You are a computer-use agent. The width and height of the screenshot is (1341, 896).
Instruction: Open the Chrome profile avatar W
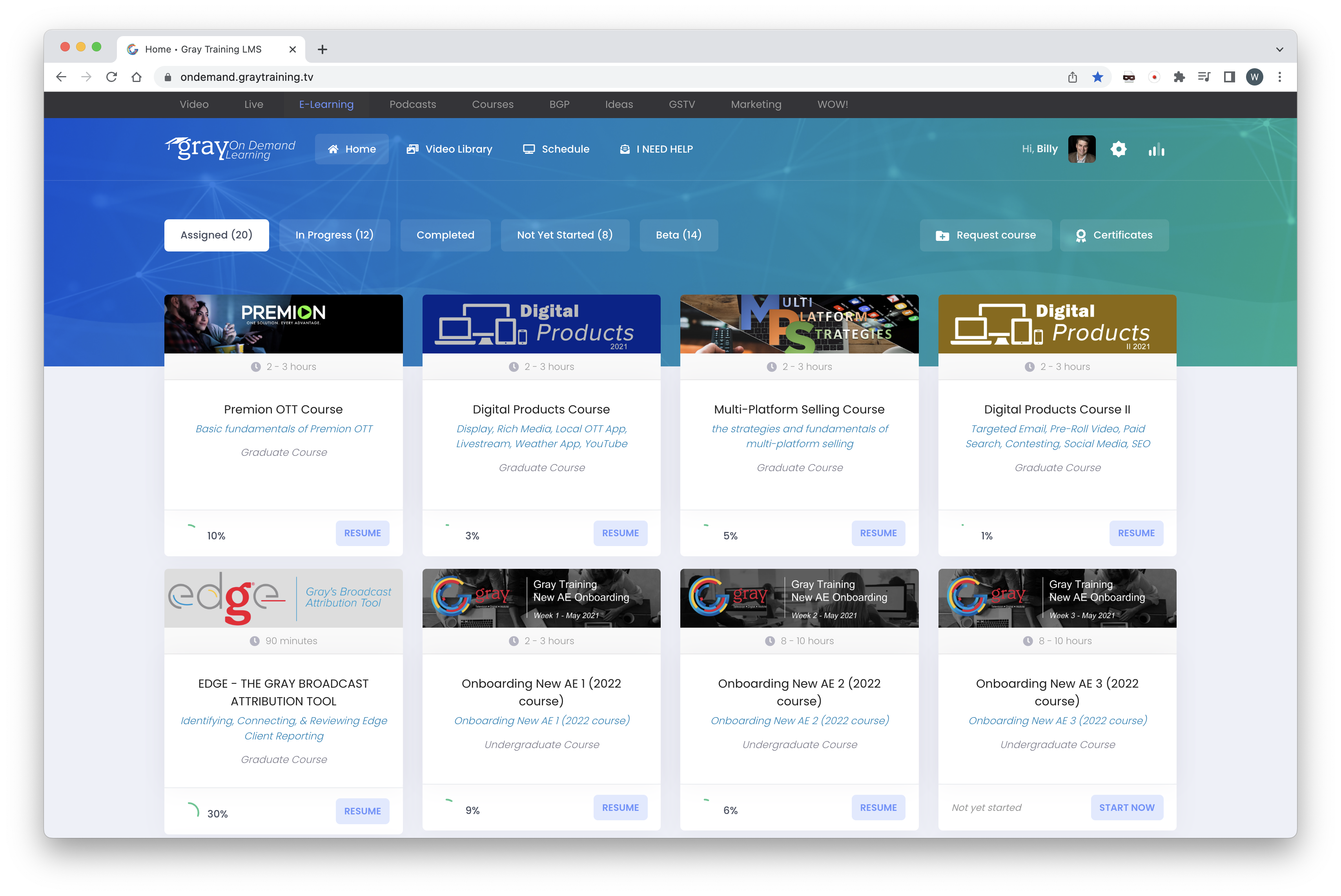tap(1255, 77)
